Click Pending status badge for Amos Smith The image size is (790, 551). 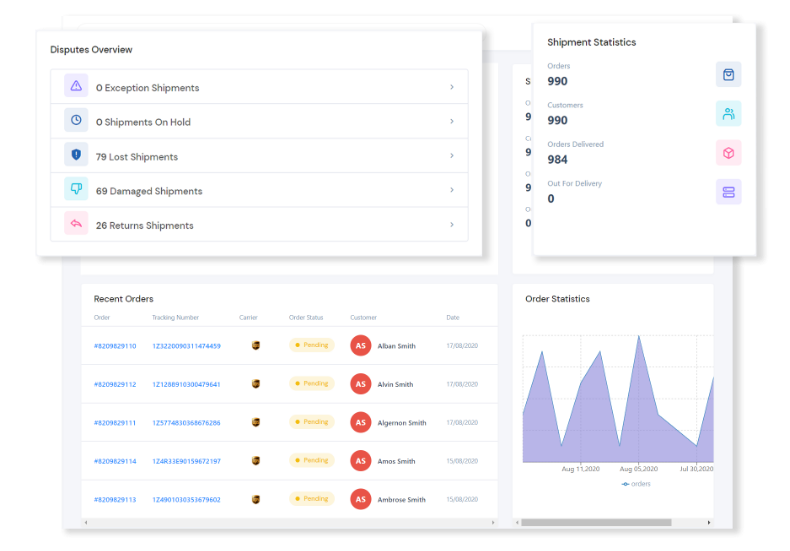click(312, 460)
